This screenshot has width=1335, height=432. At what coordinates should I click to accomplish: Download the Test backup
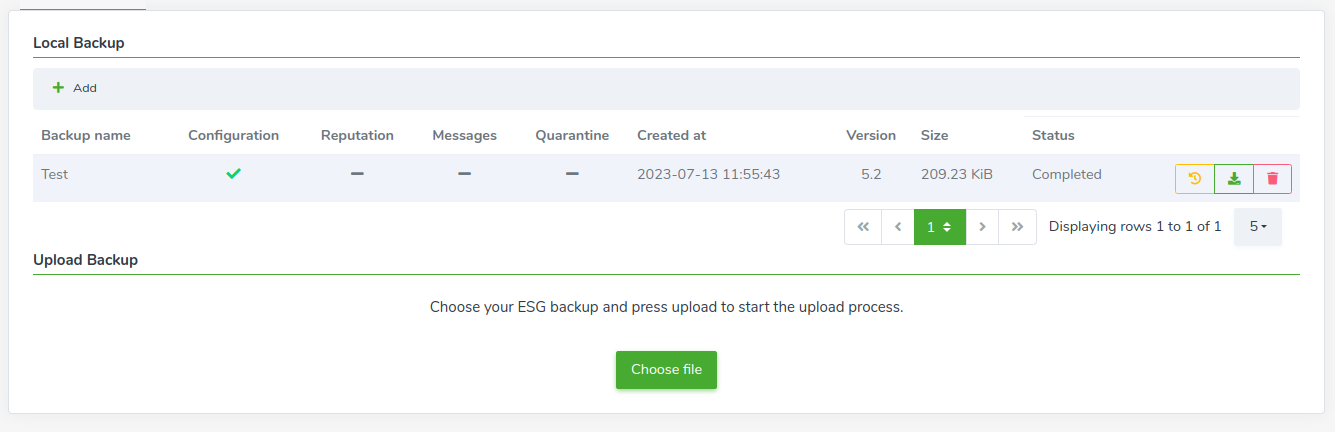(1234, 179)
